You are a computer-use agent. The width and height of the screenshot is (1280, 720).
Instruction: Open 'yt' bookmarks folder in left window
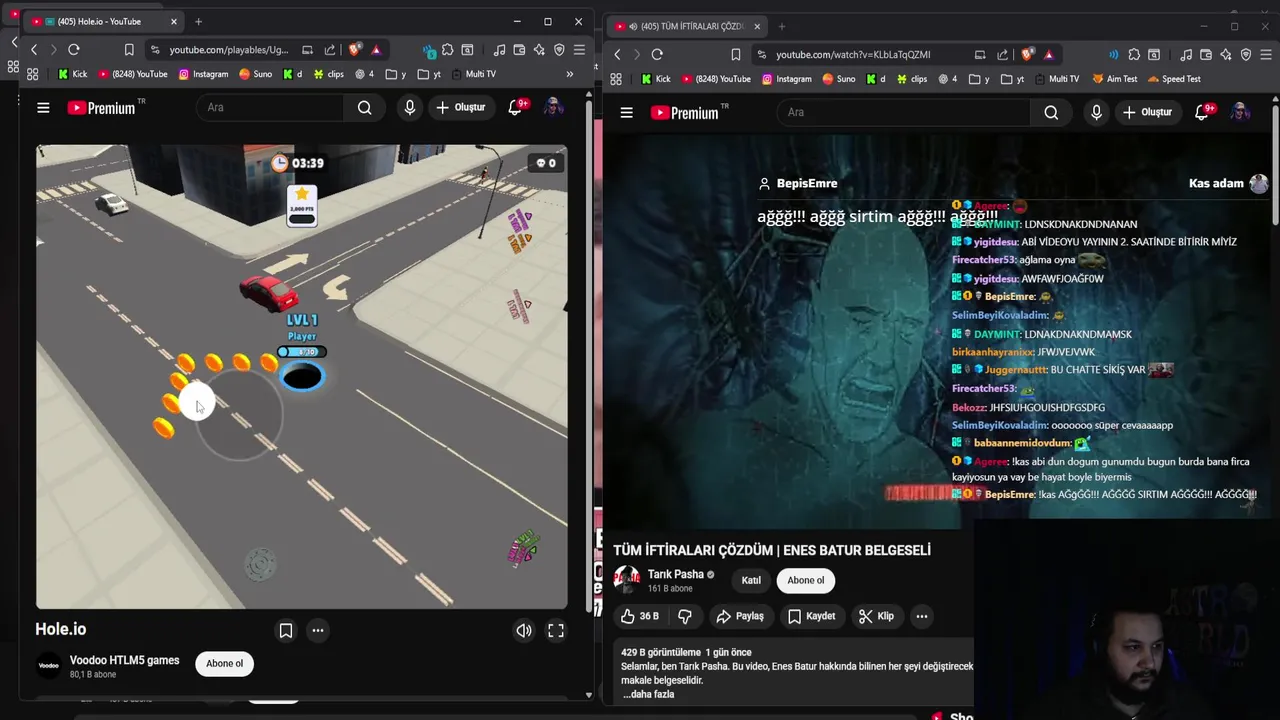429,74
